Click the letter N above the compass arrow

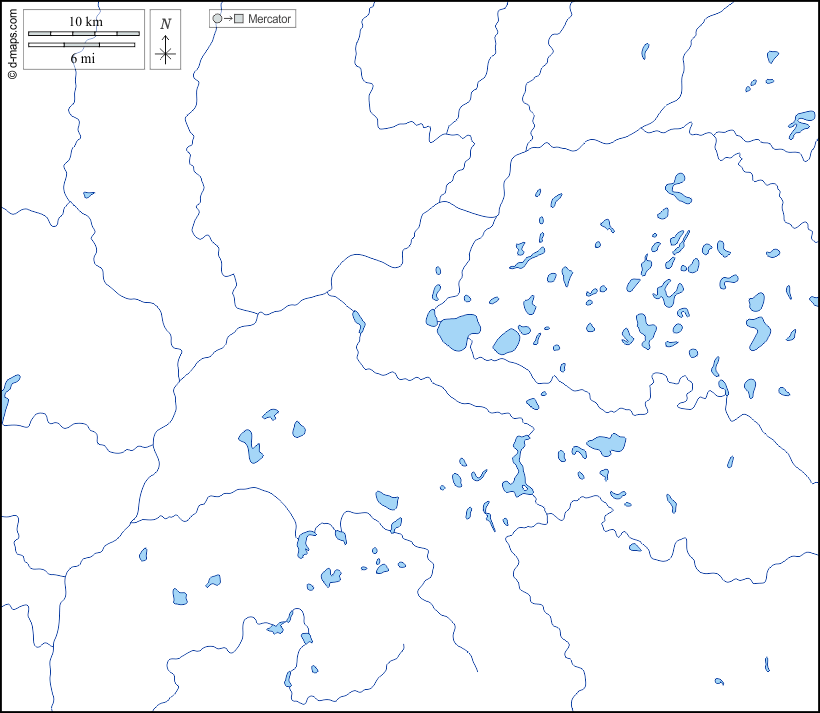166,23
